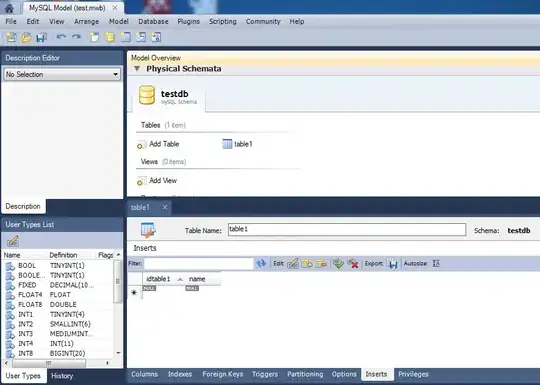
Task: Discard changes with the red X icon
Action: click(353, 263)
